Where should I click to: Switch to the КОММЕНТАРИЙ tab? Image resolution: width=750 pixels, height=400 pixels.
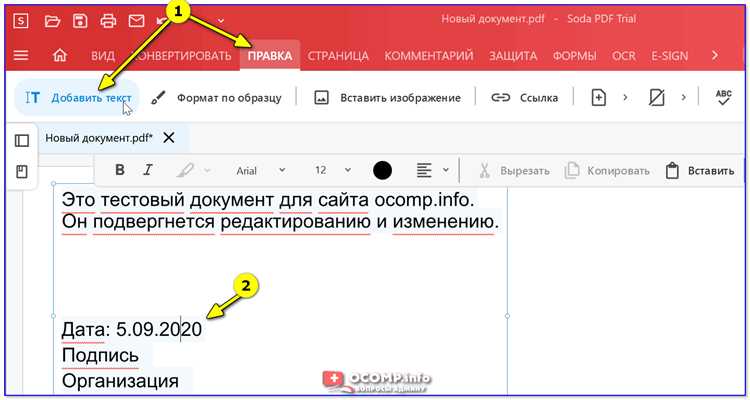[429, 56]
